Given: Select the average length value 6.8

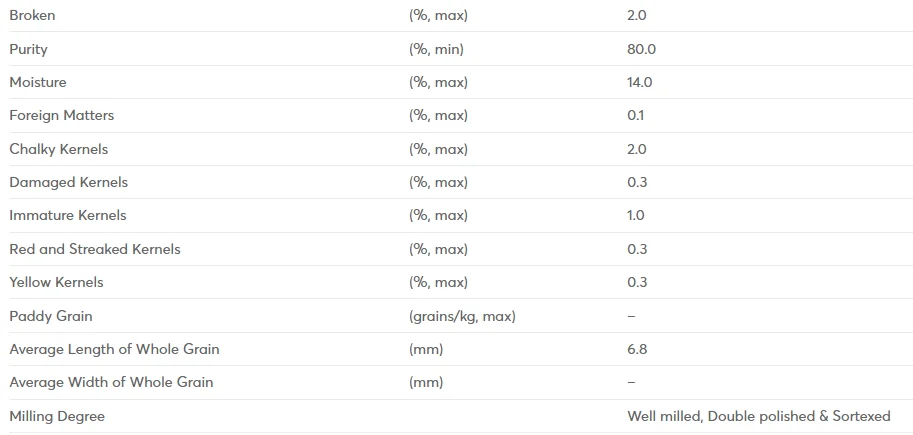Looking at the screenshot, I should click(x=637, y=349).
